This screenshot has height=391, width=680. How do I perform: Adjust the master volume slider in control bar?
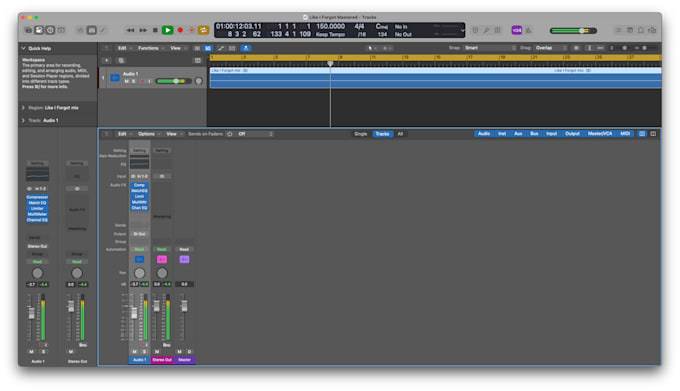573,30
